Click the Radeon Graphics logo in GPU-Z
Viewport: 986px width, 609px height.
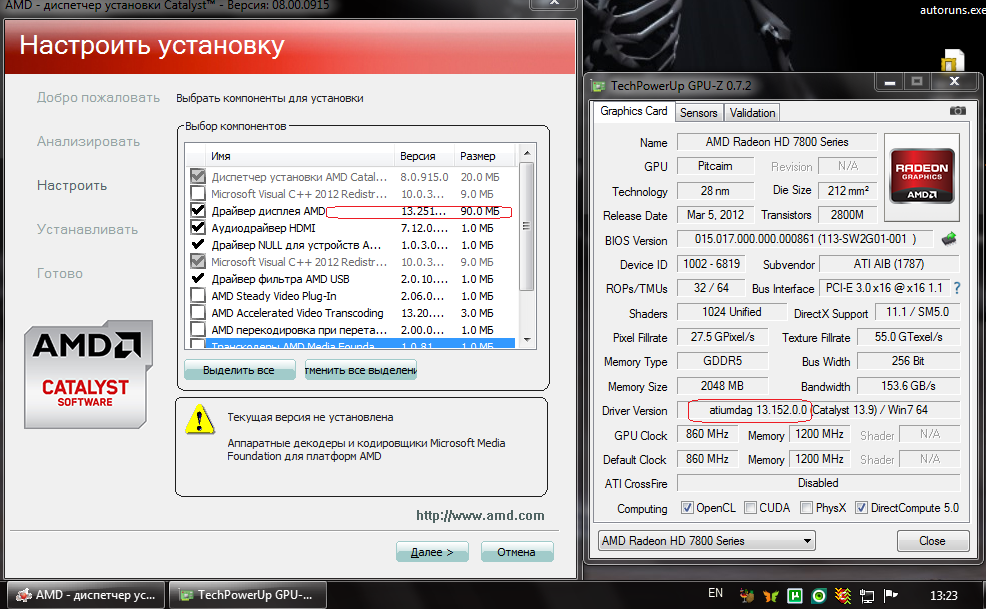click(x=922, y=177)
